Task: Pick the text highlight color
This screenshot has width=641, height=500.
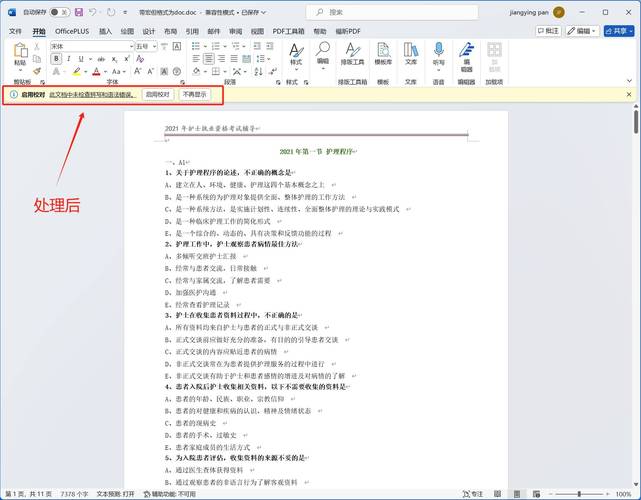Action: coord(76,72)
